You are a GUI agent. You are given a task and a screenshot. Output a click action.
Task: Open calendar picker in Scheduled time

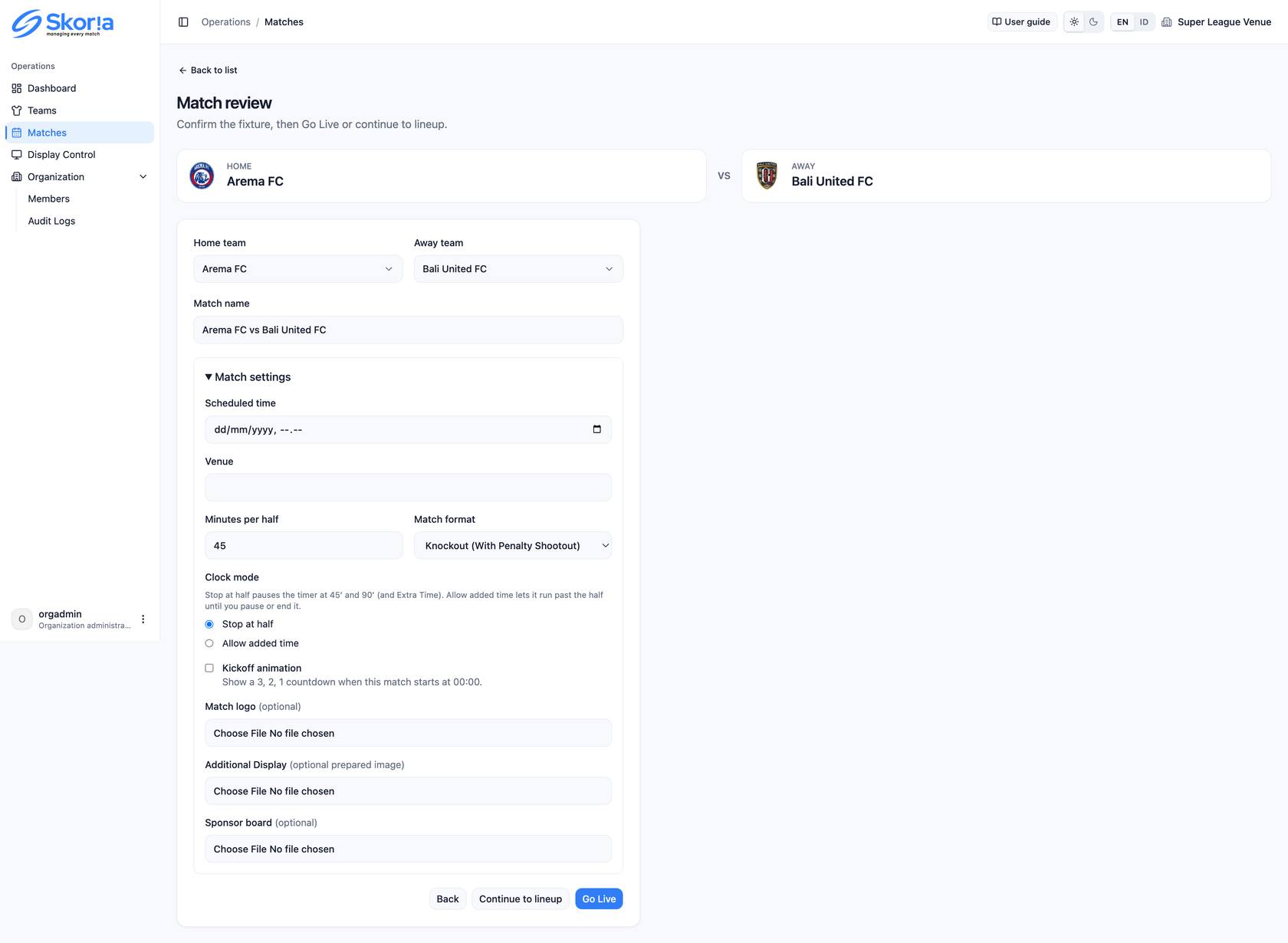click(596, 429)
